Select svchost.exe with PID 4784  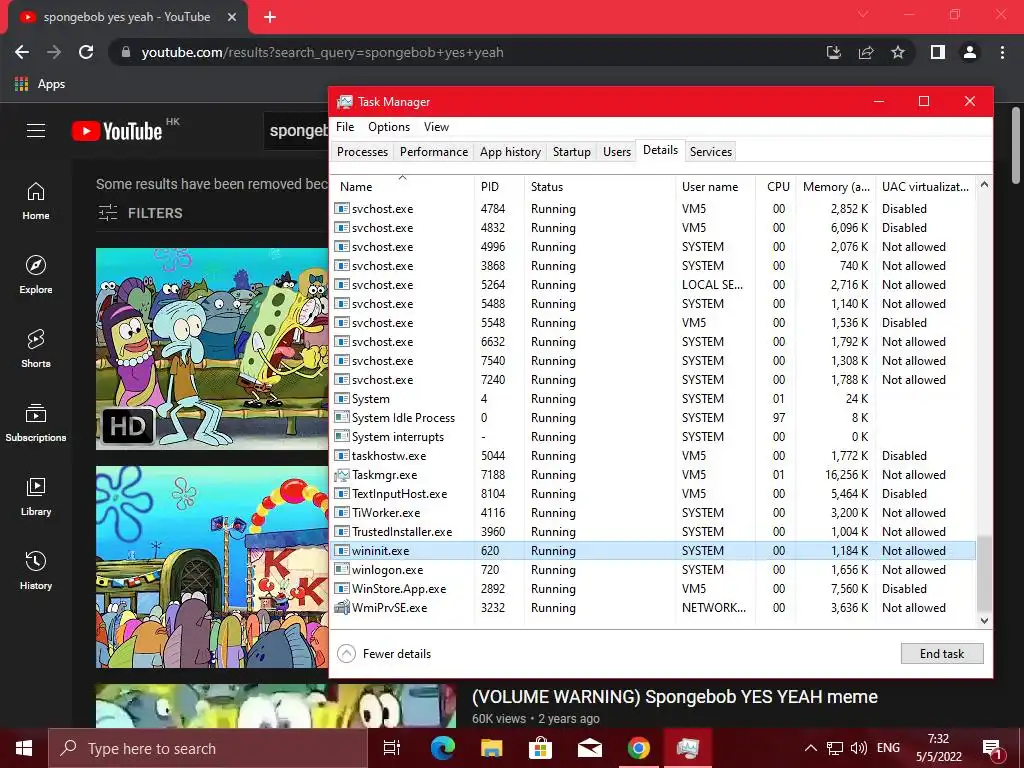(x=654, y=209)
